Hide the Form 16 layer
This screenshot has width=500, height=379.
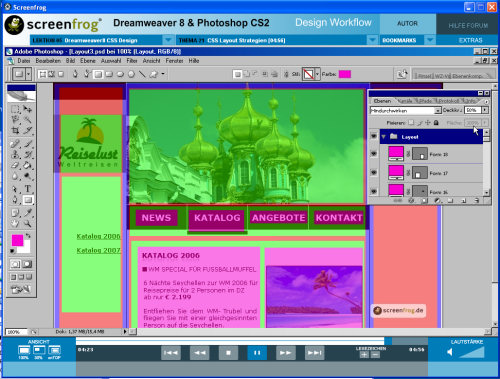tap(374, 191)
